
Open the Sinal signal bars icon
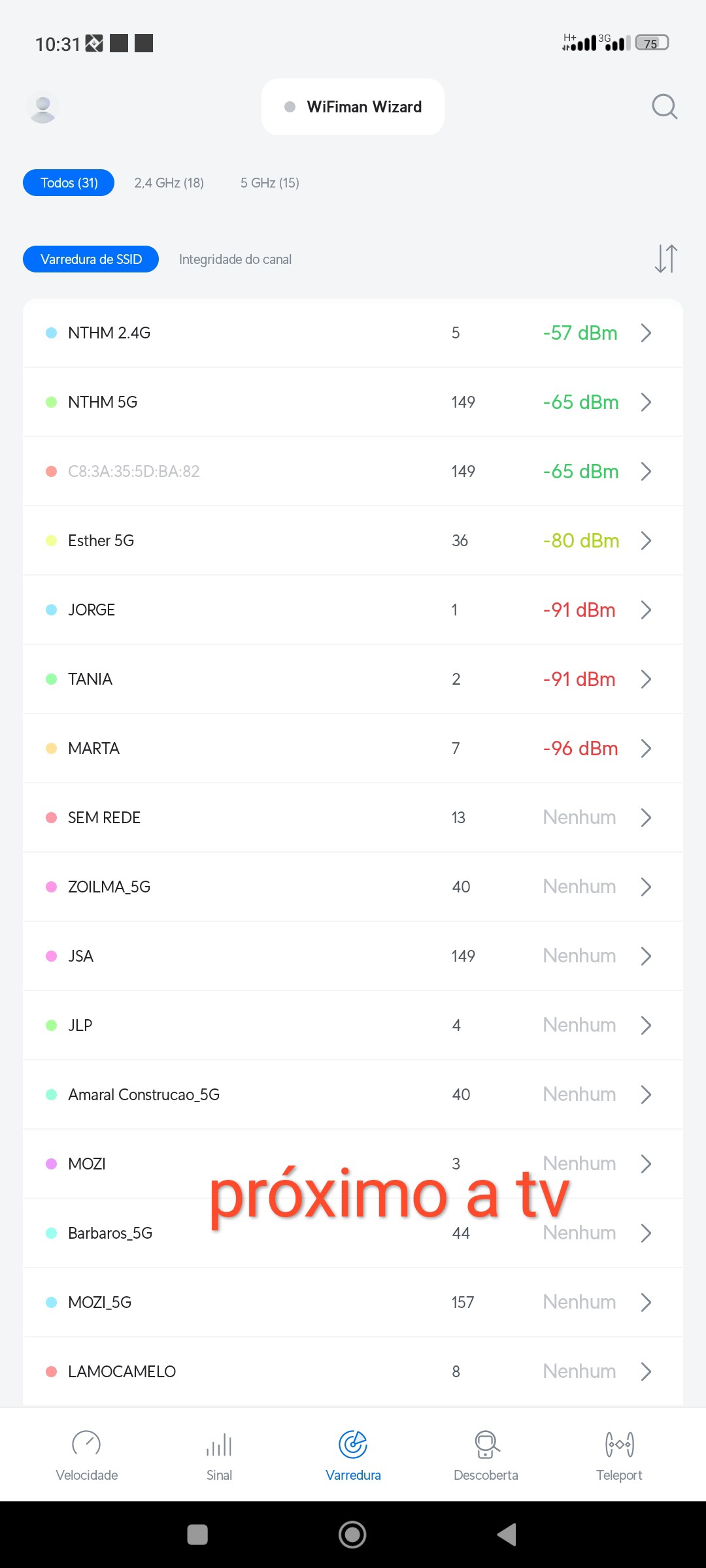click(220, 1444)
